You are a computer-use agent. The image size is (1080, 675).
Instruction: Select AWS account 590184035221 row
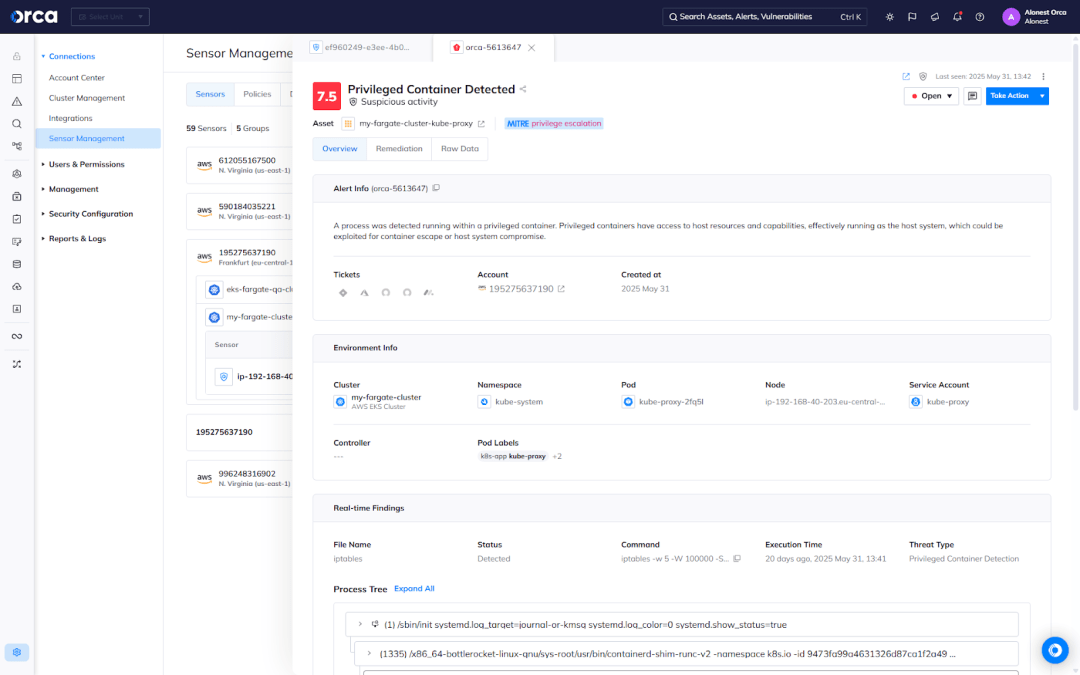[x=240, y=211]
